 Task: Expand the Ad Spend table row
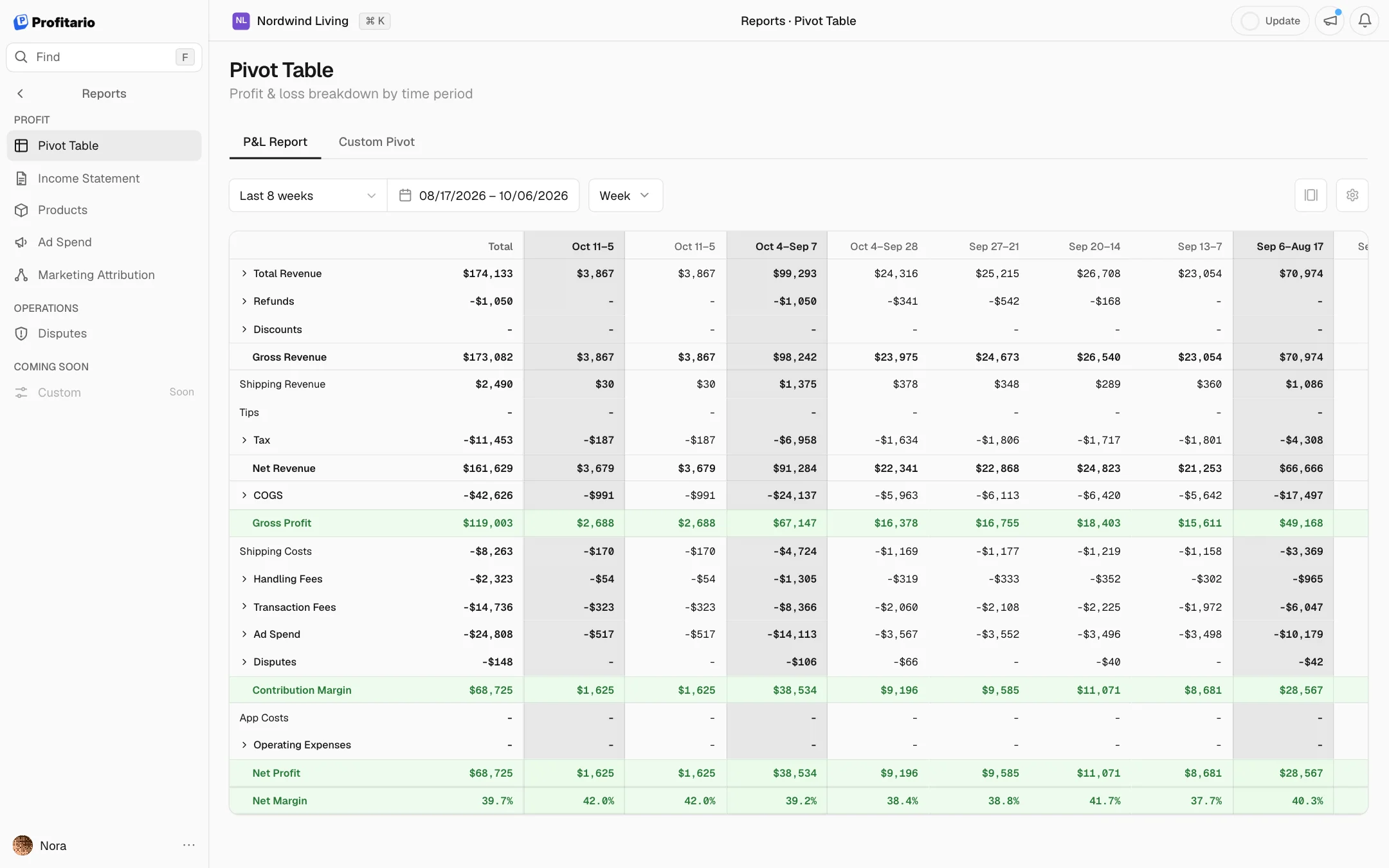coord(244,634)
